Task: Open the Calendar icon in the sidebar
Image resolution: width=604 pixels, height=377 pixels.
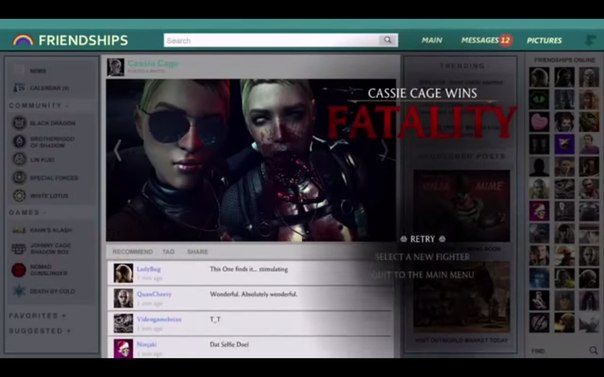Action: [x=19, y=88]
